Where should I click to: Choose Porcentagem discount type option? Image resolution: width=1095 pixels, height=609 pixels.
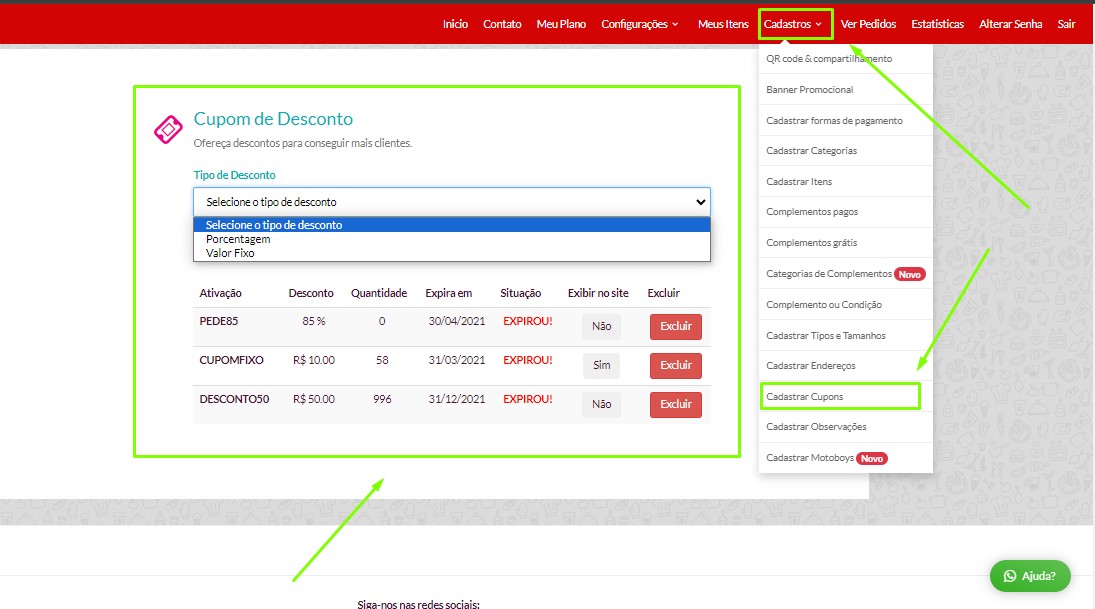coord(238,239)
